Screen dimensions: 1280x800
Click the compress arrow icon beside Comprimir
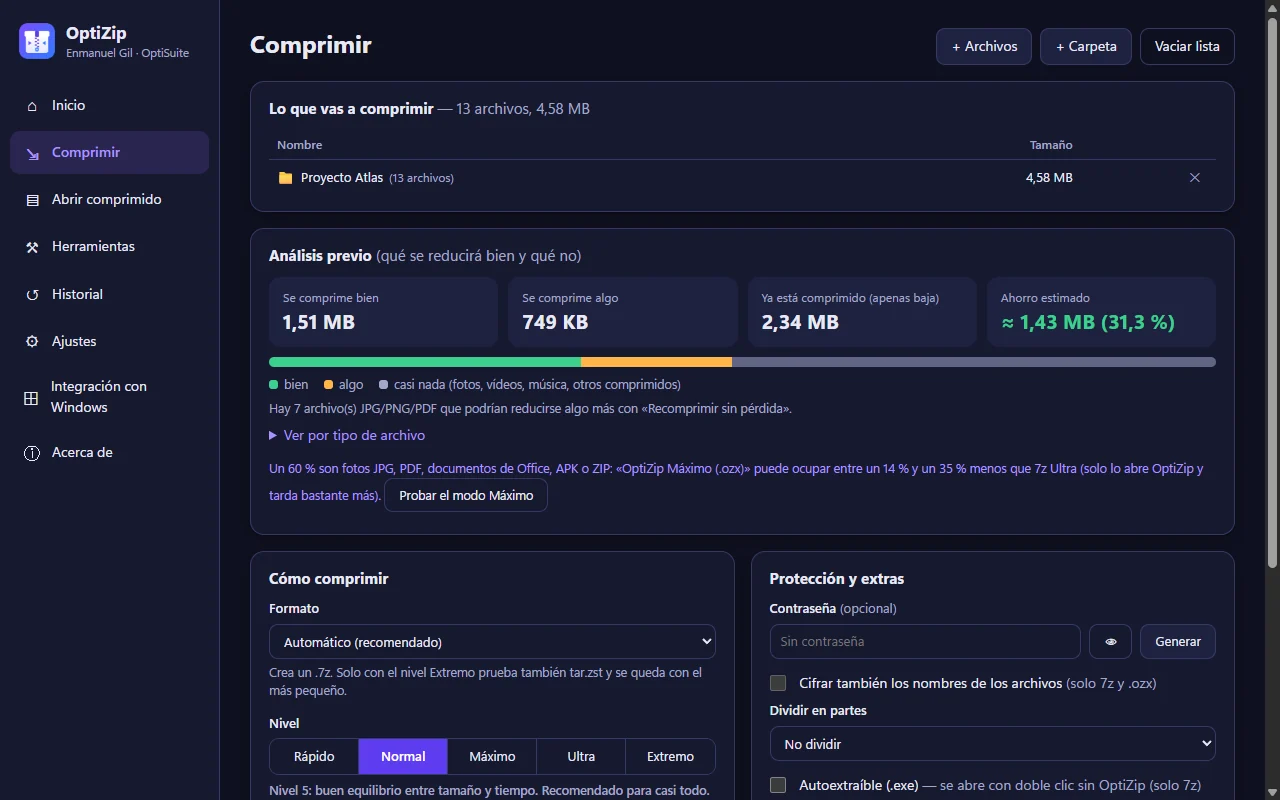pos(32,153)
